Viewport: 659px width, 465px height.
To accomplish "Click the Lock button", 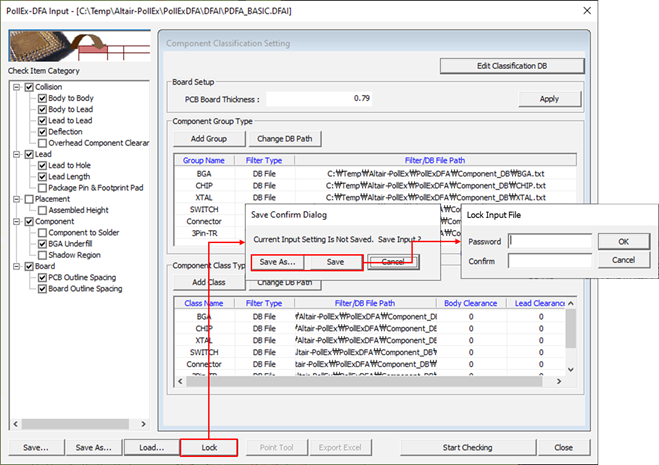I will tap(209, 447).
